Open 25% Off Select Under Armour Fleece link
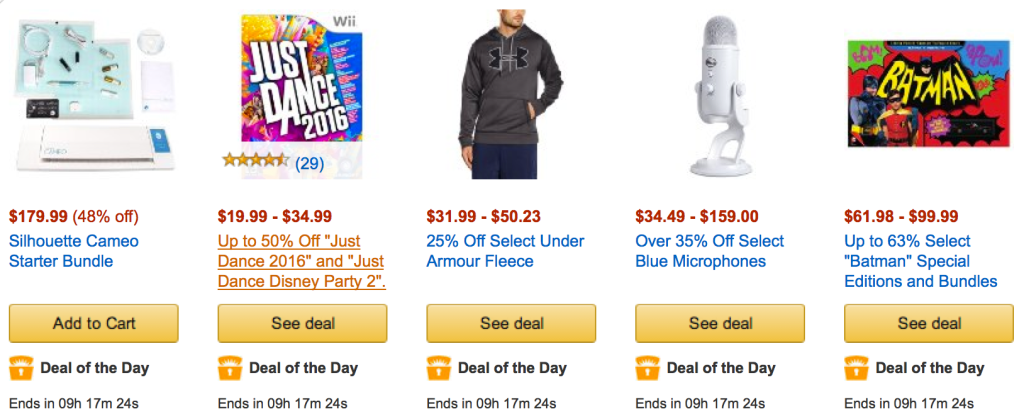 505,251
